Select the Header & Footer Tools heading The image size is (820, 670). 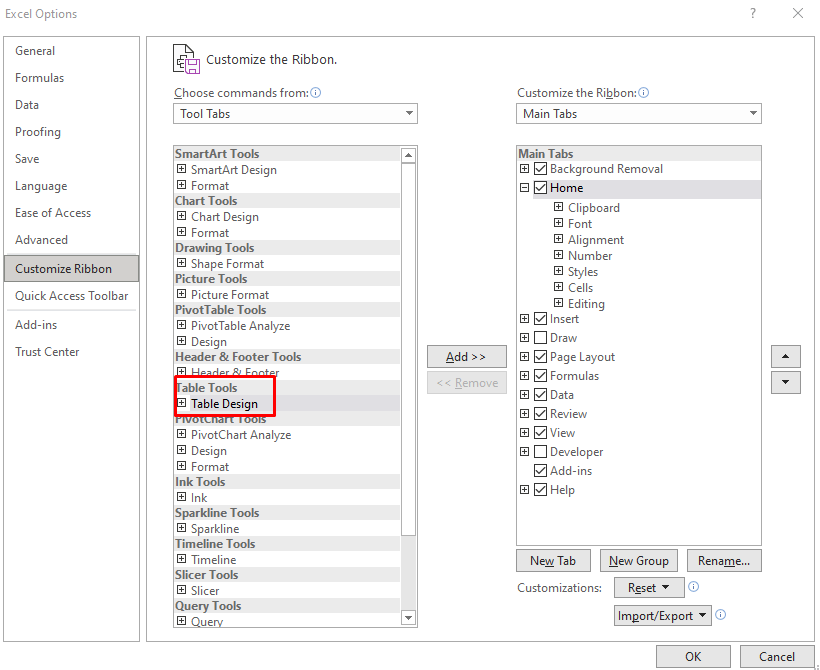(287, 357)
